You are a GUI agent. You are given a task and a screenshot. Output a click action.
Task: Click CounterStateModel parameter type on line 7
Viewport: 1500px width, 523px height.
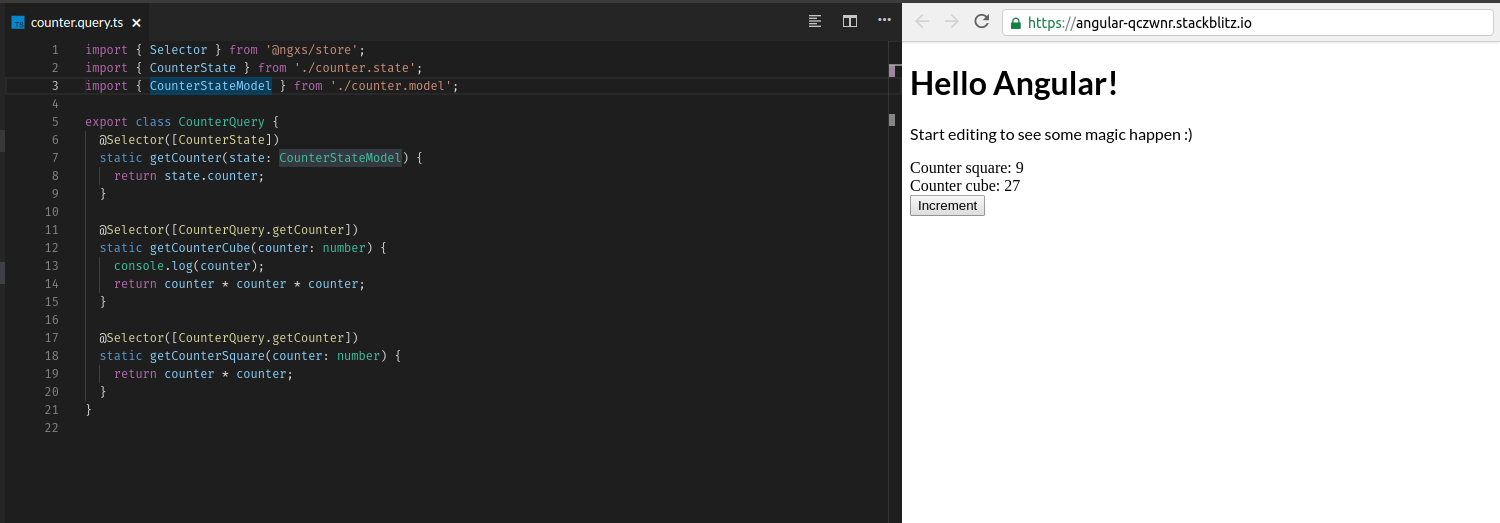coord(341,158)
